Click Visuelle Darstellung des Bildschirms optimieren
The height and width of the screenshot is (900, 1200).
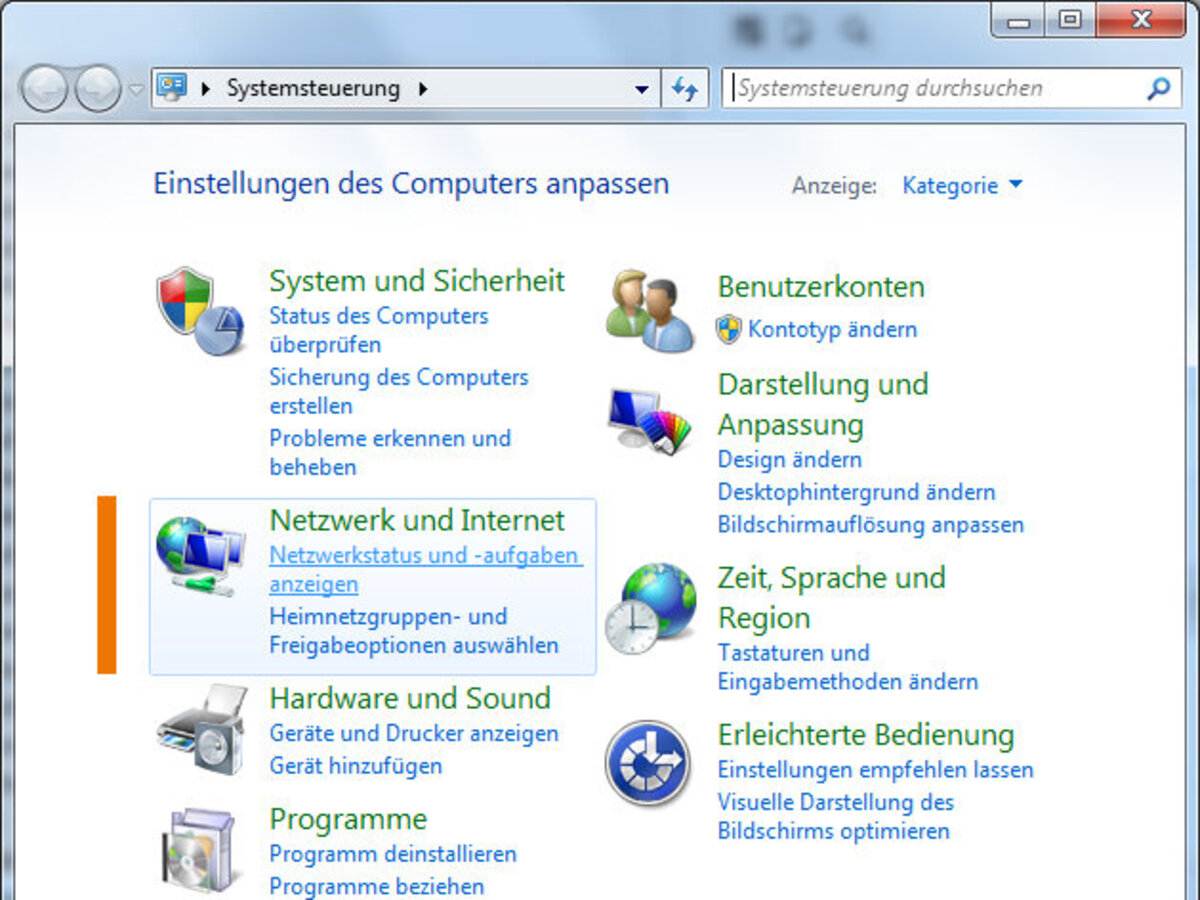coord(836,816)
